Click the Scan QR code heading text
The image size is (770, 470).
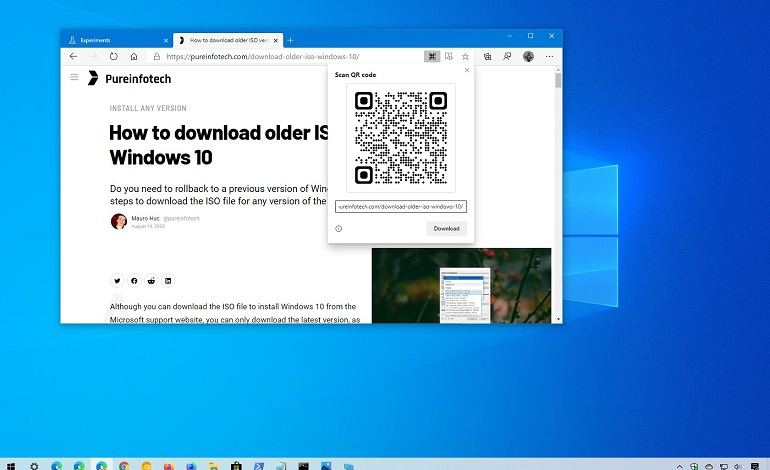pyautogui.click(x=356, y=75)
